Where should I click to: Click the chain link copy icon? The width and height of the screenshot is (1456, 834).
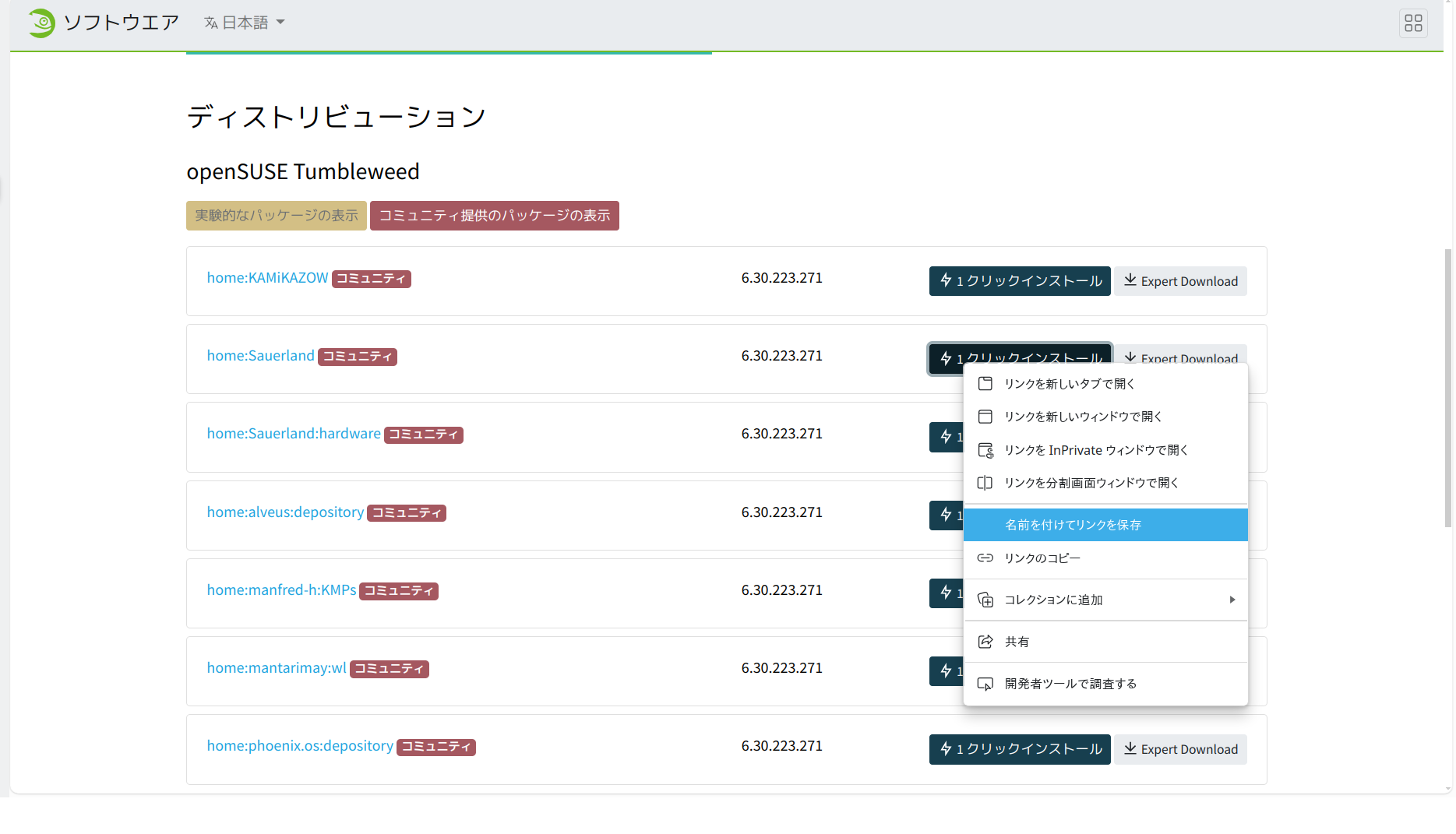(985, 558)
